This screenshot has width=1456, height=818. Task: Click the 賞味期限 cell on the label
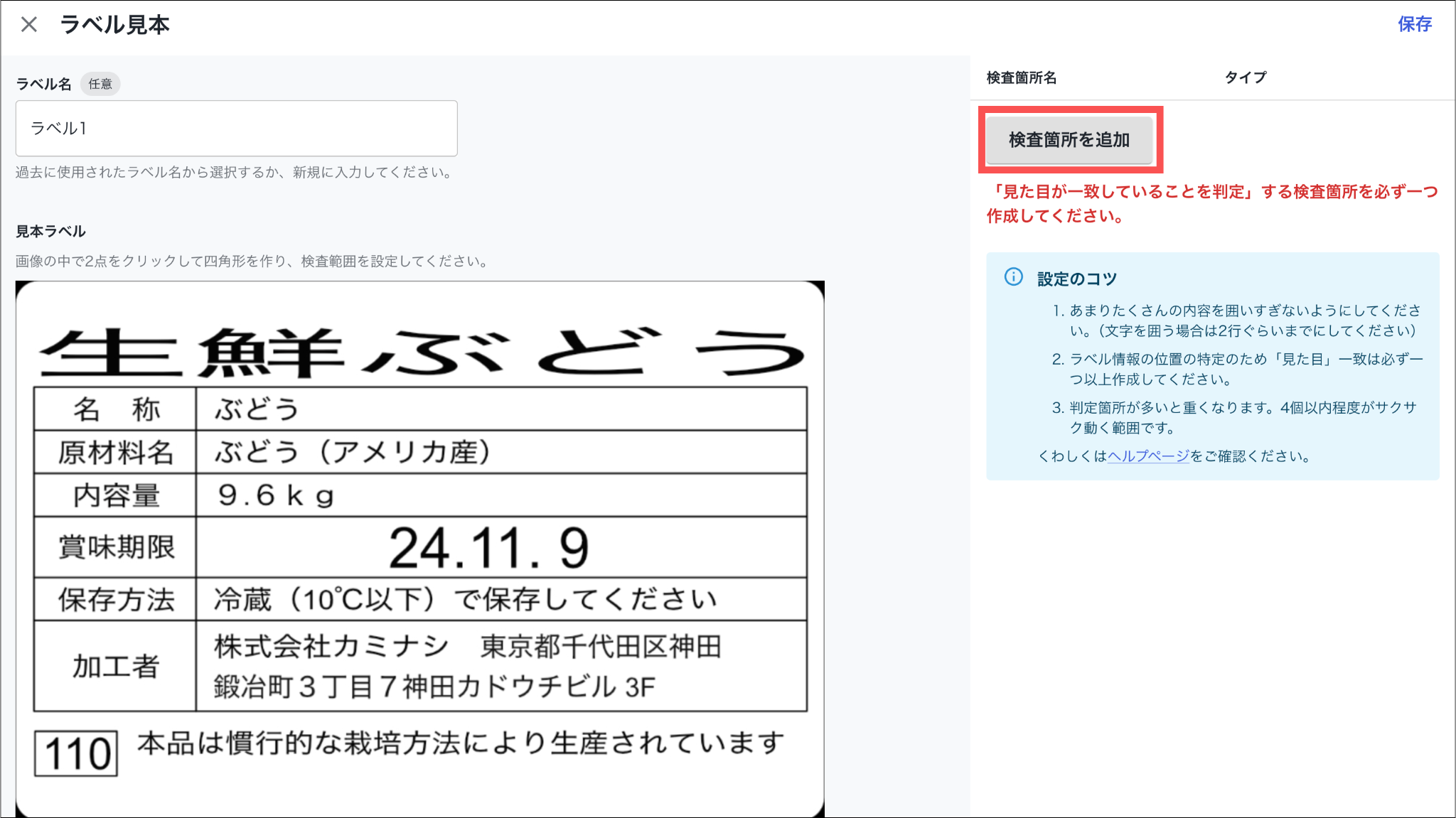tap(116, 547)
